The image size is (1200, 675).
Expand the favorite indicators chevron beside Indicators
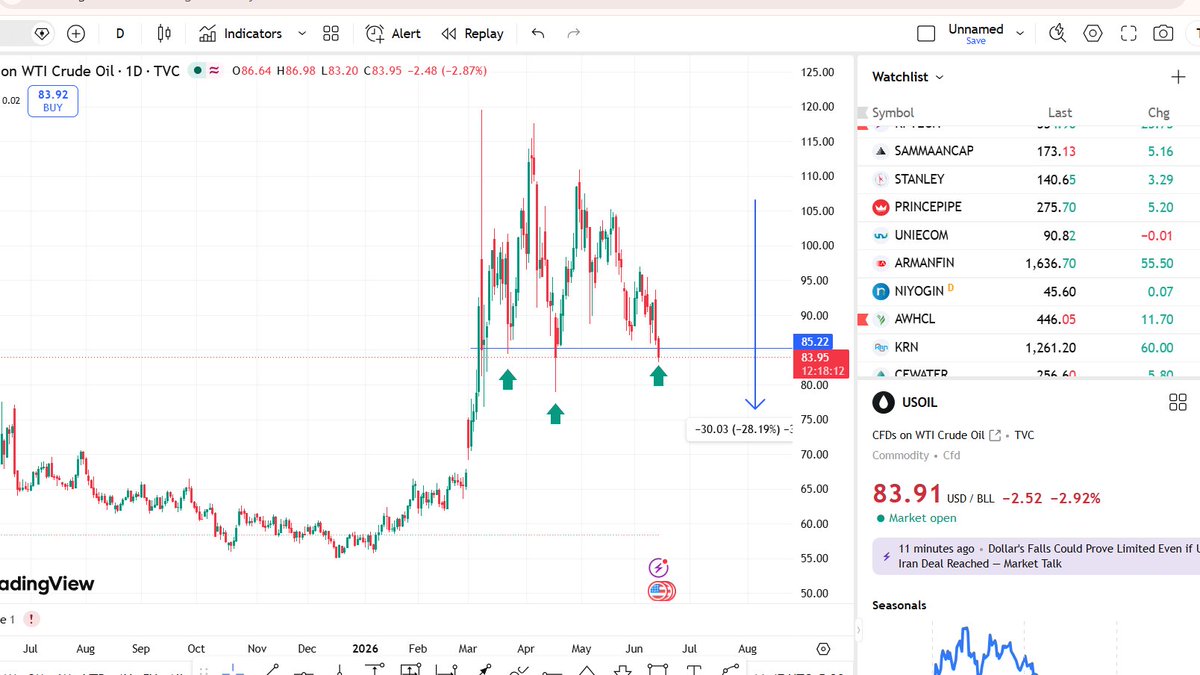click(302, 33)
